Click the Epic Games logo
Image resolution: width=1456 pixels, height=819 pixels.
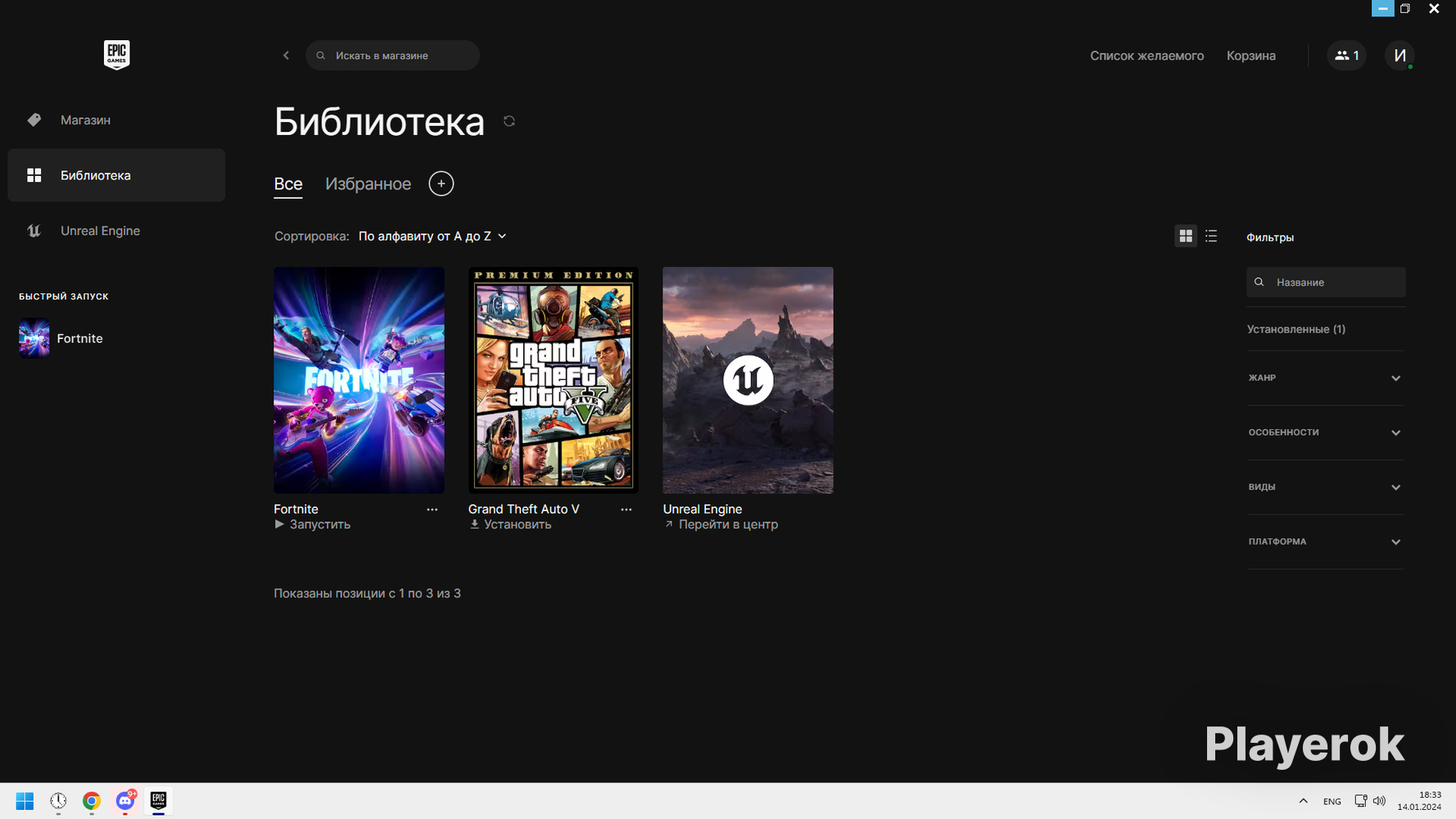click(x=116, y=55)
